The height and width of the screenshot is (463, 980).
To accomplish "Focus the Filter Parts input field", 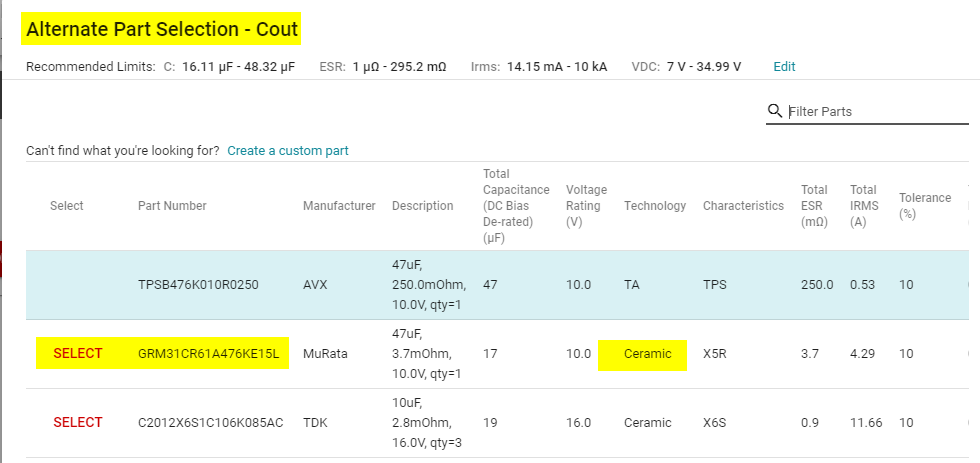I will [x=878, y=111].
